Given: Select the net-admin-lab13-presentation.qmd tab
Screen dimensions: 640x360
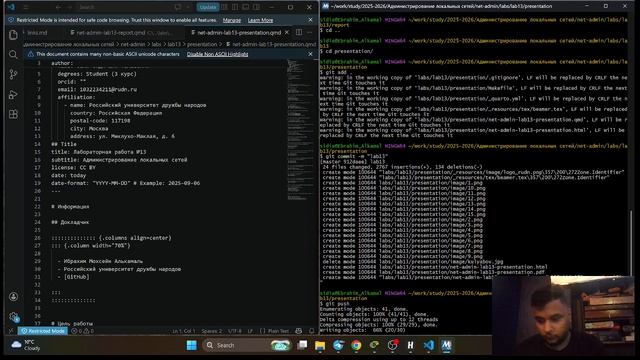Looking at the screenshot, I should pos(239,32).
